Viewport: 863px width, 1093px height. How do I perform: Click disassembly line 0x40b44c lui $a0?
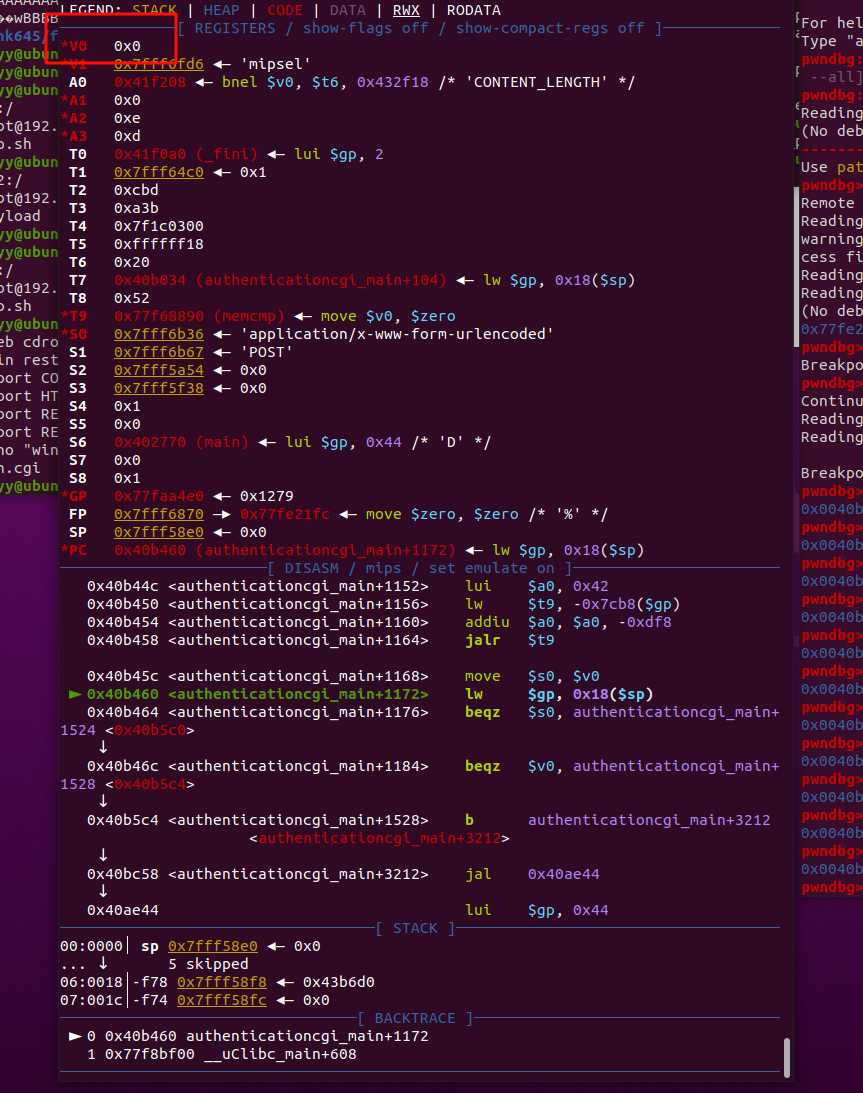(348, 587)
